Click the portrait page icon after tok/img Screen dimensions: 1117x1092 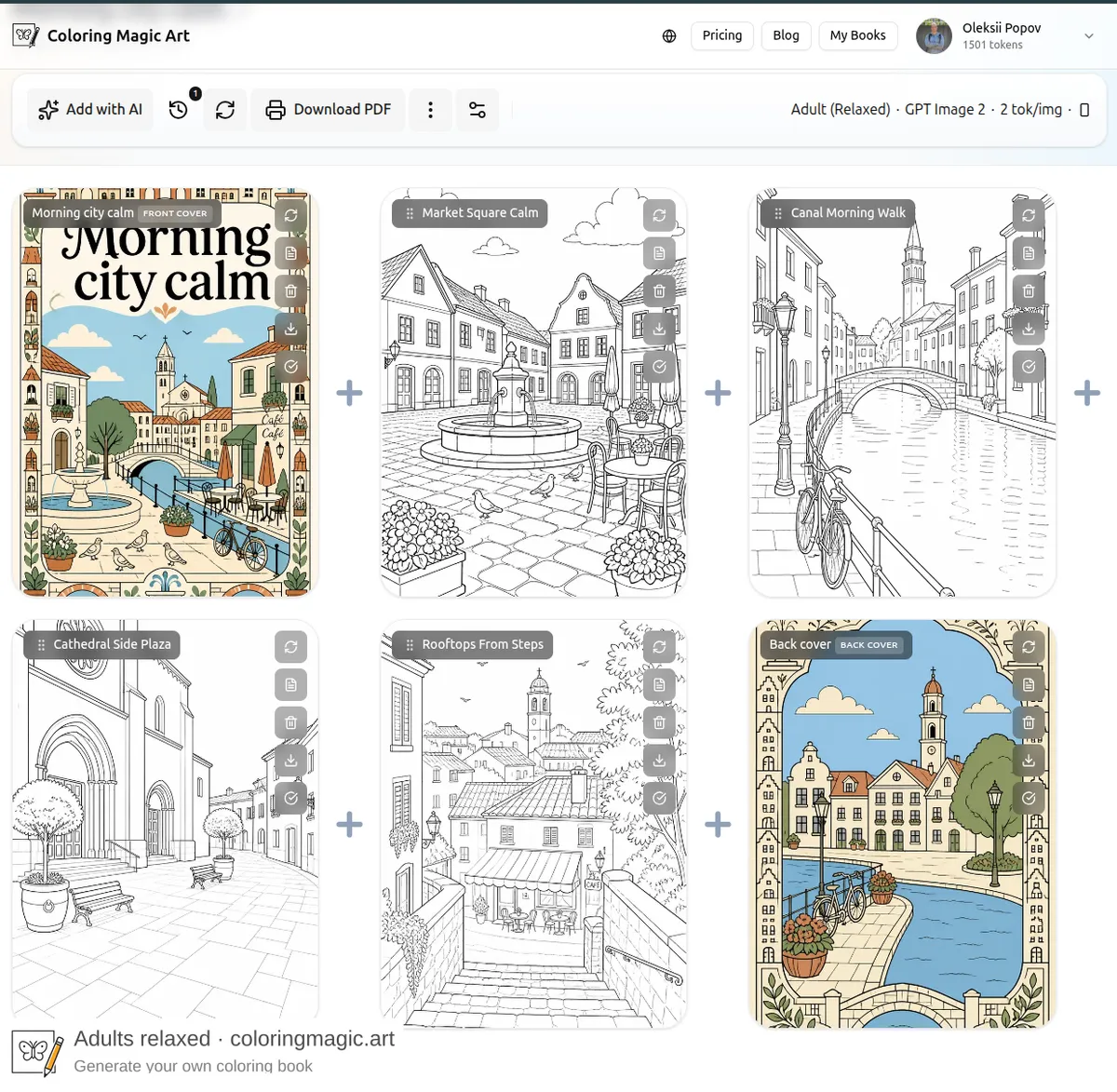coord(1084,110)
